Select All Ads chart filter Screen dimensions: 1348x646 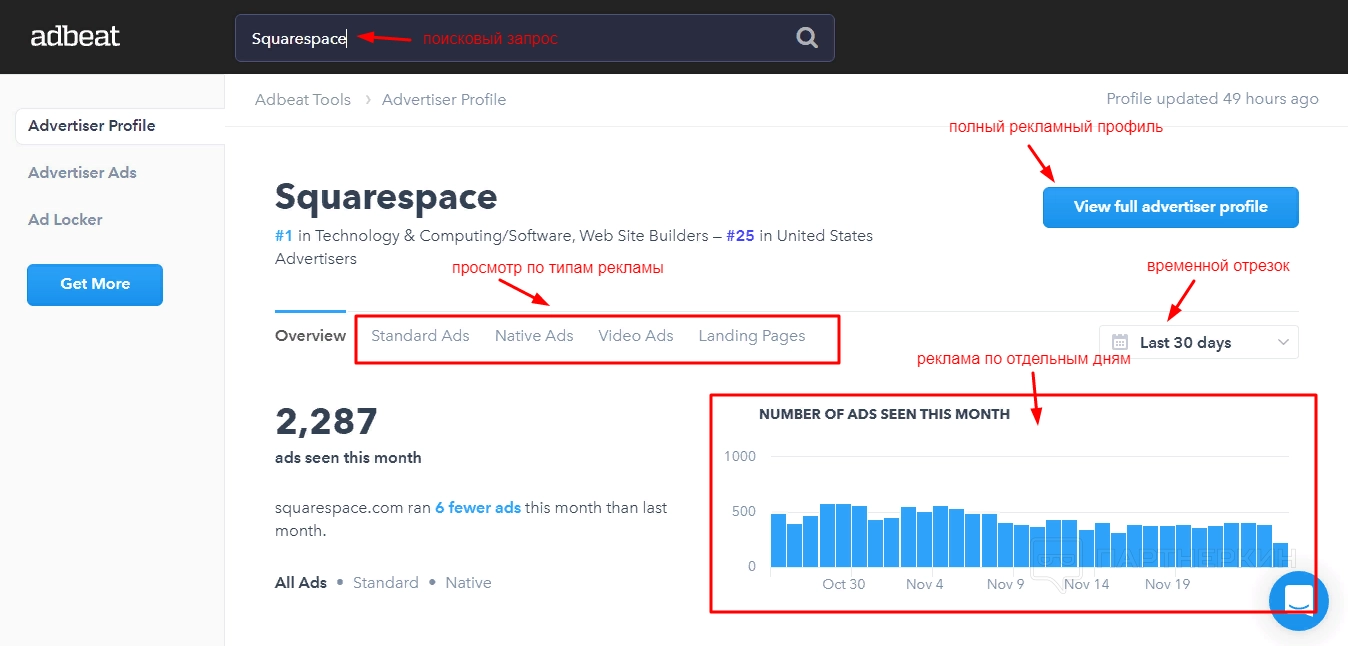click(x=301, y=583)
